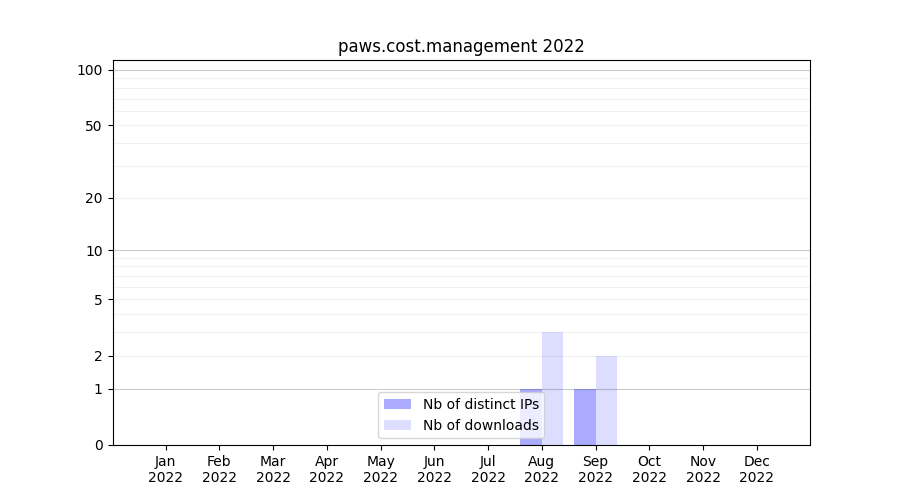This screenshot has width=900, height=500.
Task: Click the September distinct IPs bar
Action: [x=585, y=417]
